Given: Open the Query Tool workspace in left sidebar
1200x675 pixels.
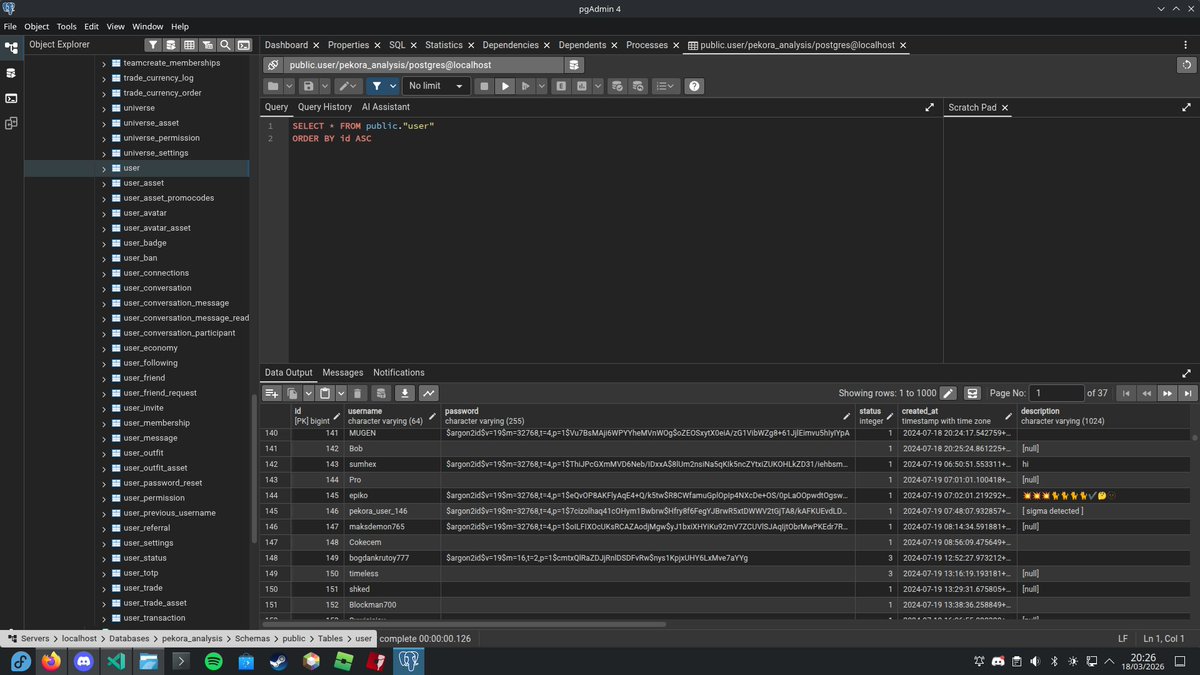Looking at the screenshot, I should pos(11,72).
